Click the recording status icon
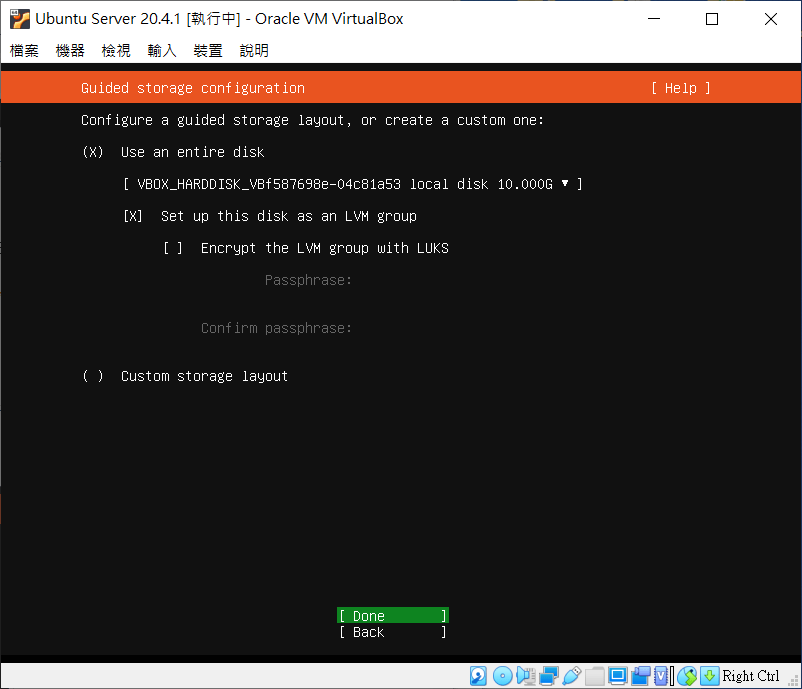Viewport: 802px width, 689px height. pos(640,676)
